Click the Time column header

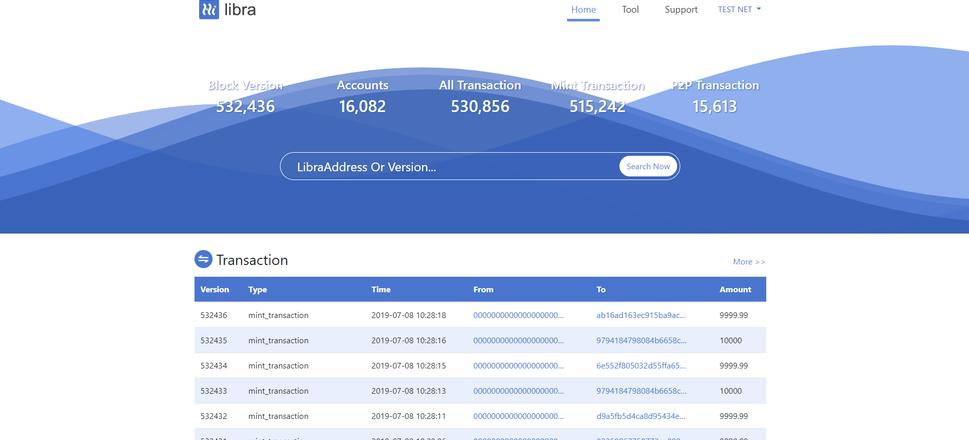tap(381, 289)
